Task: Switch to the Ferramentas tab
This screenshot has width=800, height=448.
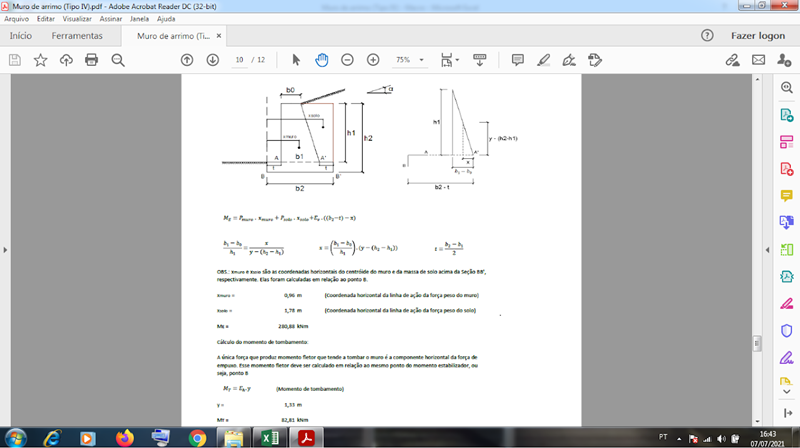Action: coord(77,36)
